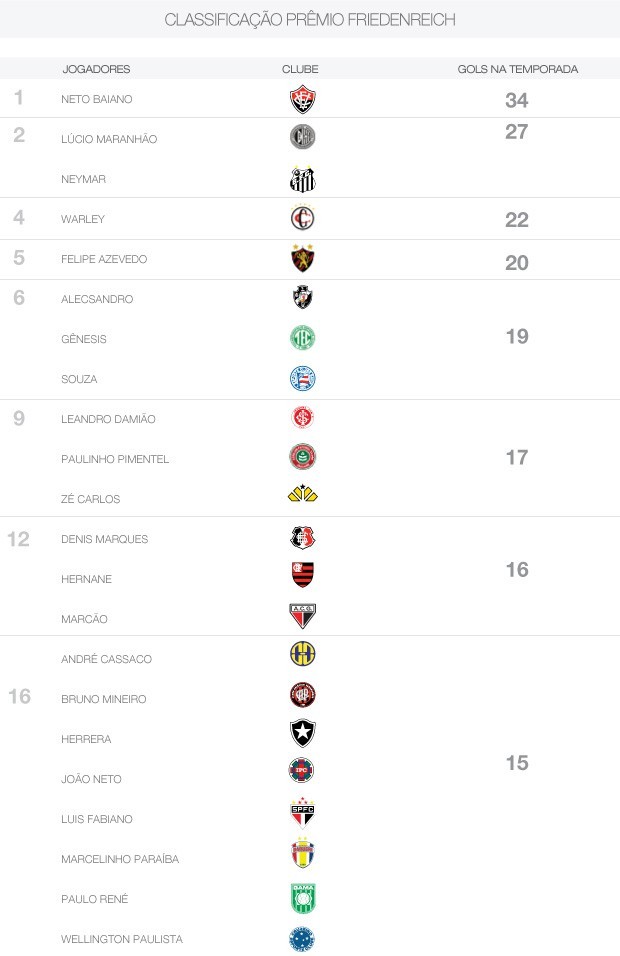Image resolution: width=620 pixels, height=956 pixels.
Task: Click the club crest beside Neto Baiano
Action: (x=302, y=99)
